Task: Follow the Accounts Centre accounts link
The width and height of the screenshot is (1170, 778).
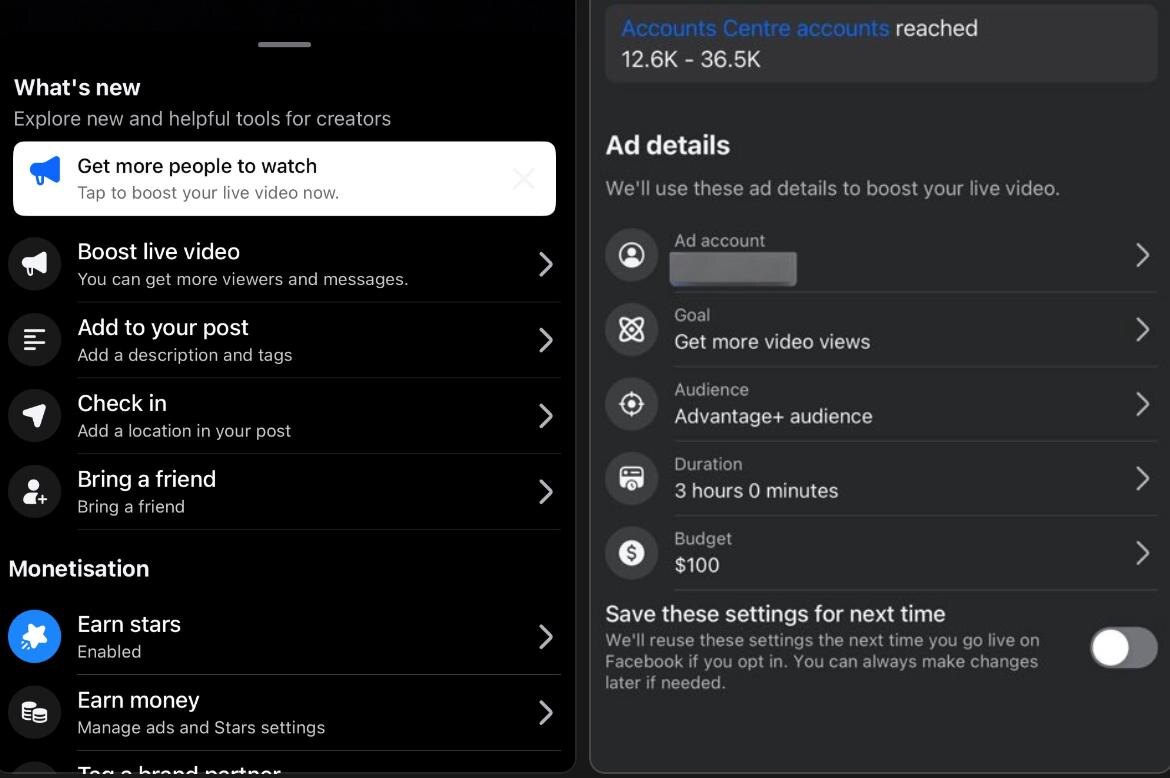Action: point(755,28)
